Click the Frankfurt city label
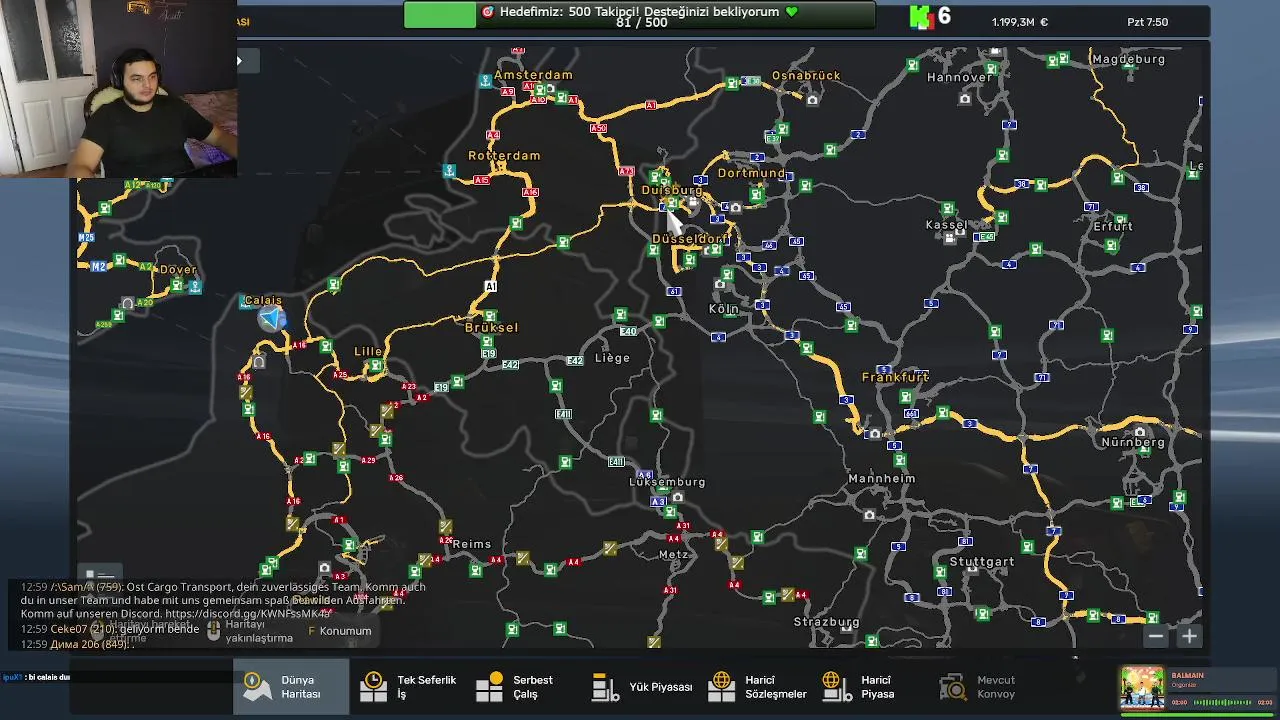Viewport: 1280px width, 720px height. (x=895, y=378)
